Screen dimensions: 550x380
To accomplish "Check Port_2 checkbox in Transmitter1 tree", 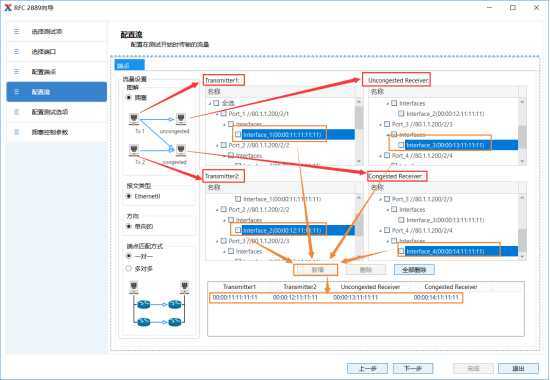I will (x=223, y=145).
